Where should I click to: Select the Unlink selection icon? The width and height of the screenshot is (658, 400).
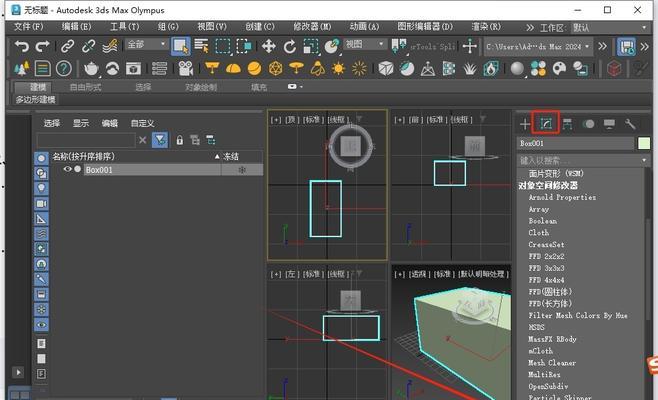pyautogui.click(x=88, y=46)
